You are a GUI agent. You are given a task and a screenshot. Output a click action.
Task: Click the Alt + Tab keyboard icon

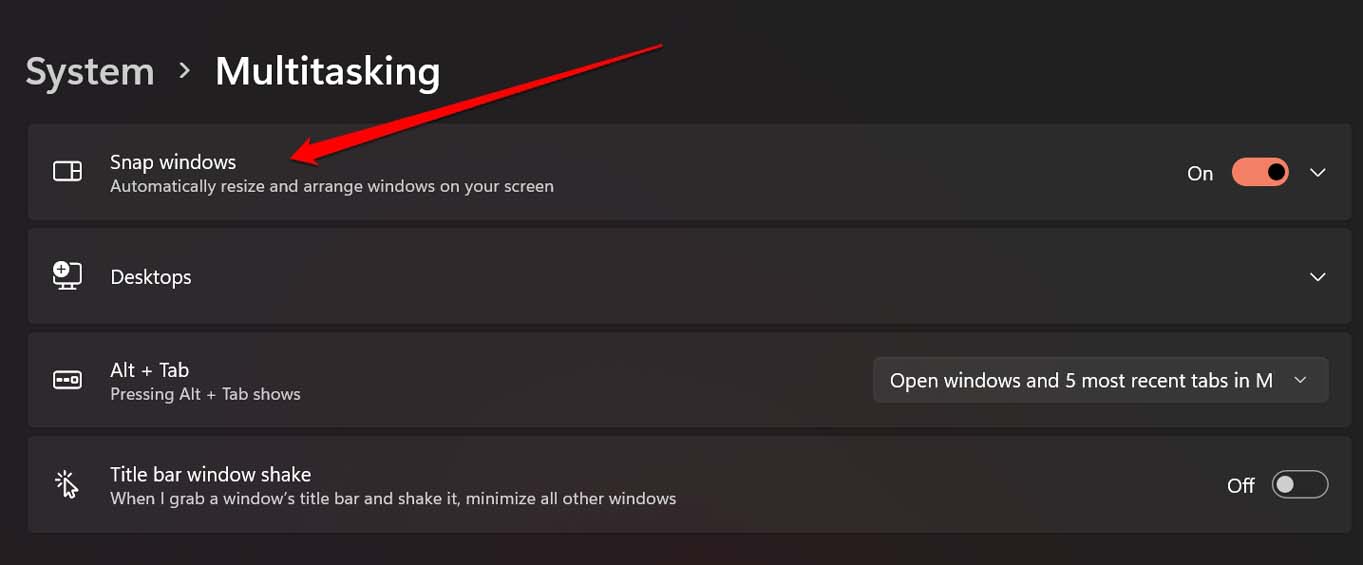67,380
